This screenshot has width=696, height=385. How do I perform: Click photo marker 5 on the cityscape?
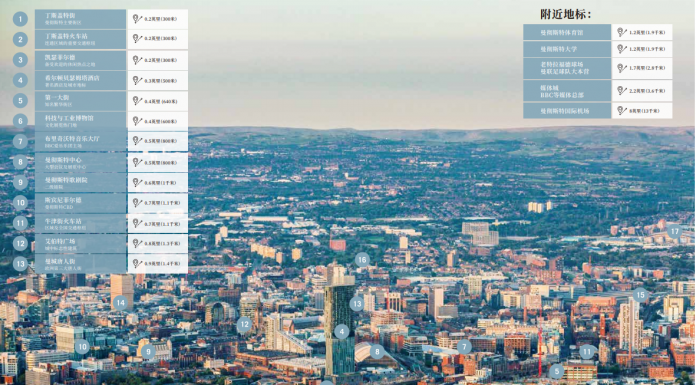[x=556, y=371]
